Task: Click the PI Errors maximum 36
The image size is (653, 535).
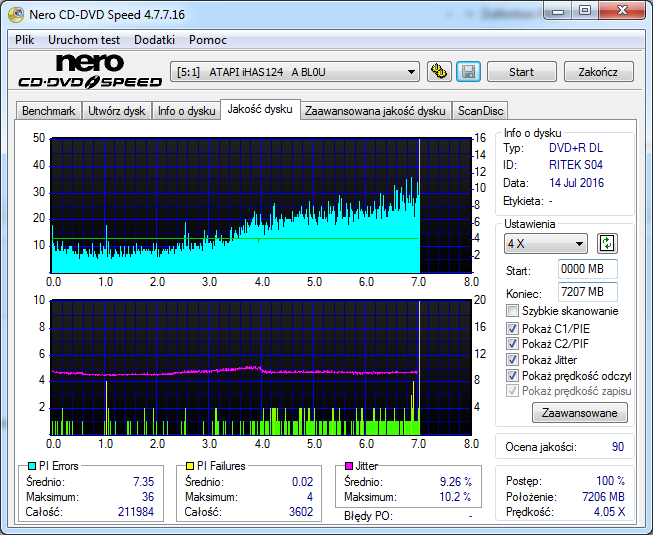Action: click(148, 497)
